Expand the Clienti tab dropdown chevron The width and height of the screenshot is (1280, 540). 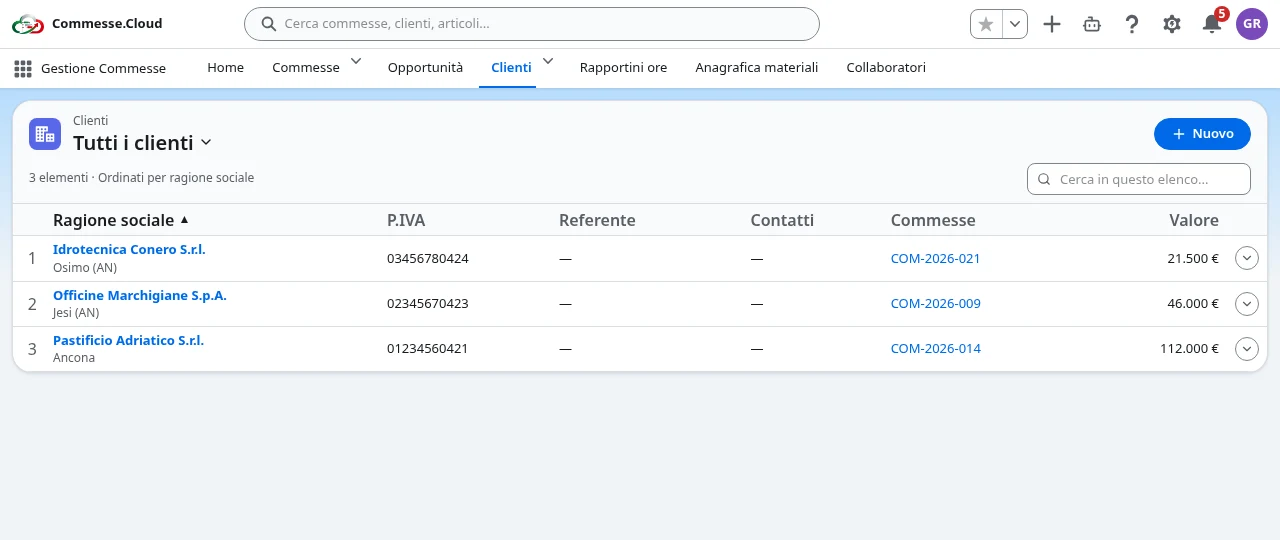pyautogui.click(x=548, y=62)
